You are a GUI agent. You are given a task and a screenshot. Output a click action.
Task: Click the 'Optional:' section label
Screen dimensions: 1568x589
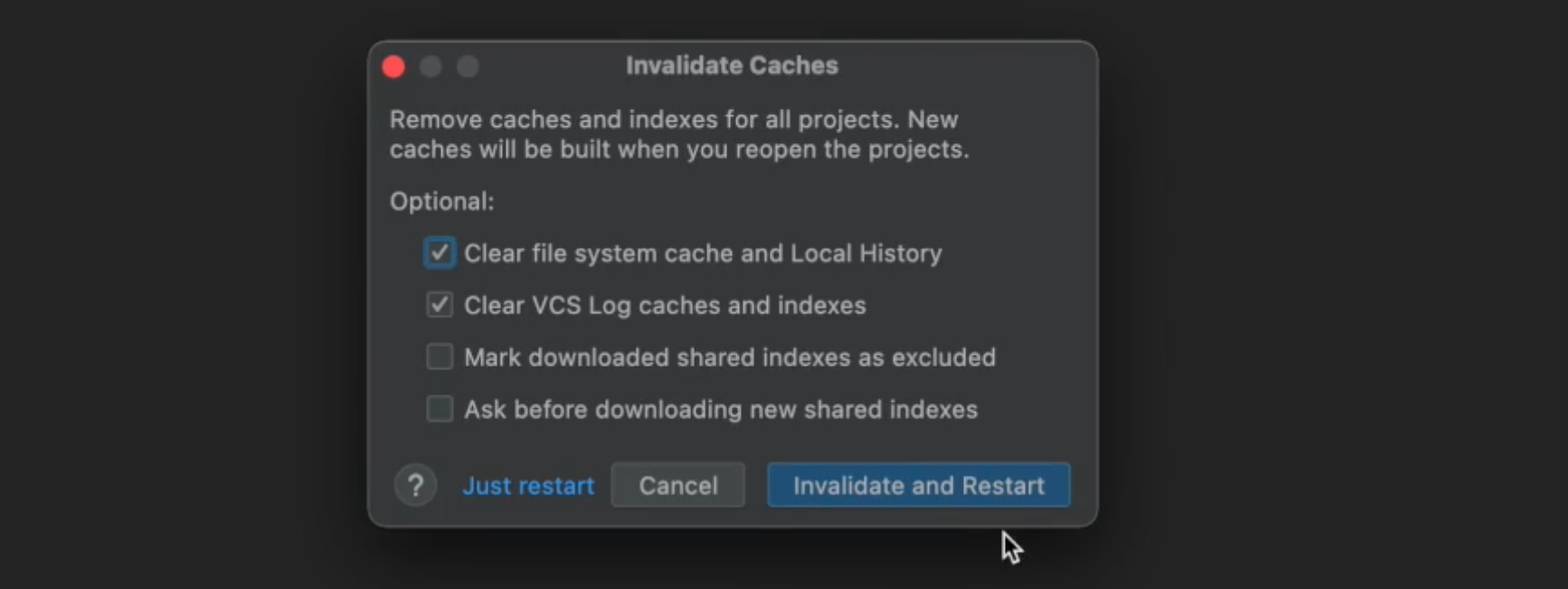[x=442, y=202]
